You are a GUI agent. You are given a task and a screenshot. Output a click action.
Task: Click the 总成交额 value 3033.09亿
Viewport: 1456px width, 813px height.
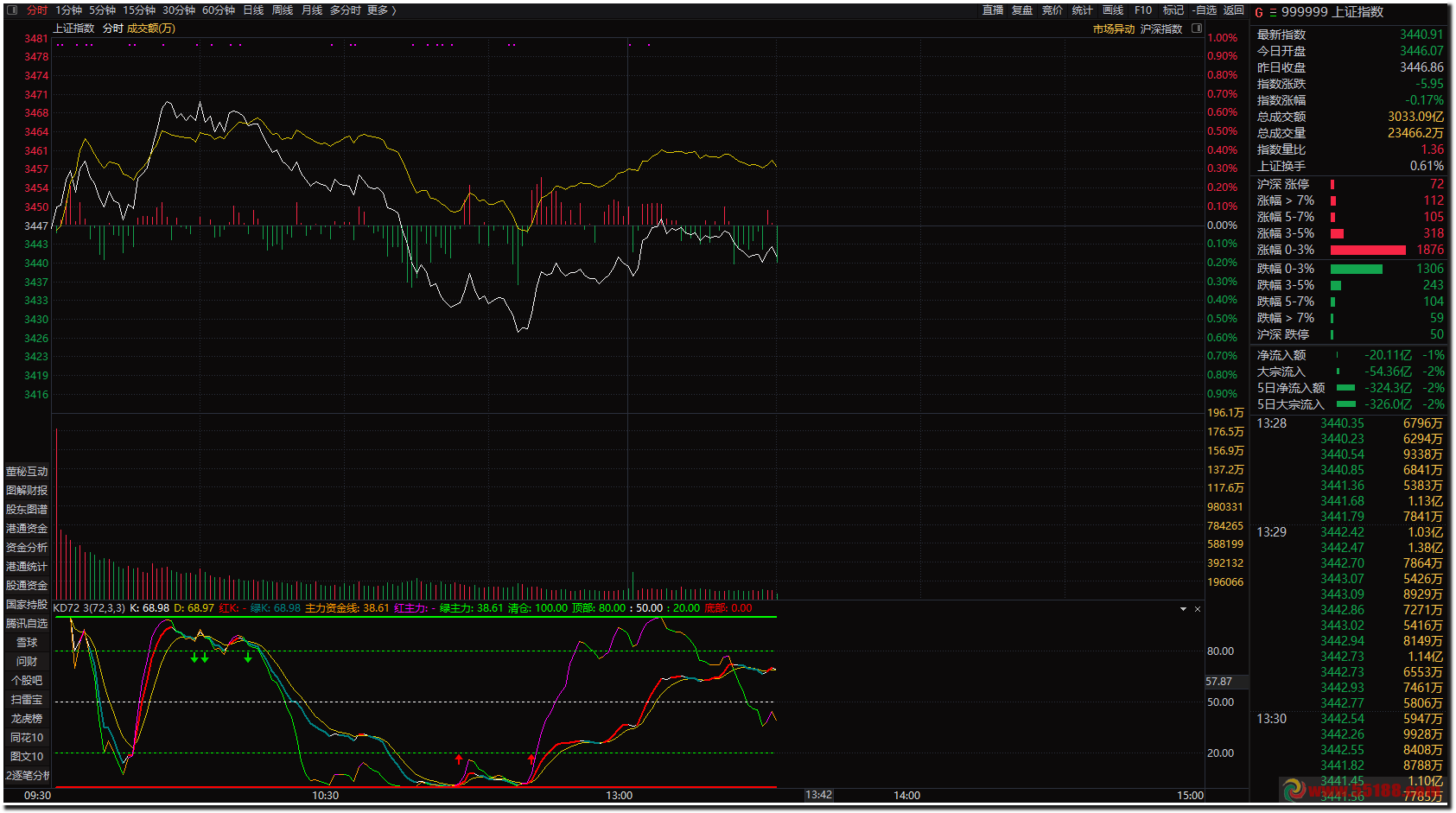tap(1415, 117)
